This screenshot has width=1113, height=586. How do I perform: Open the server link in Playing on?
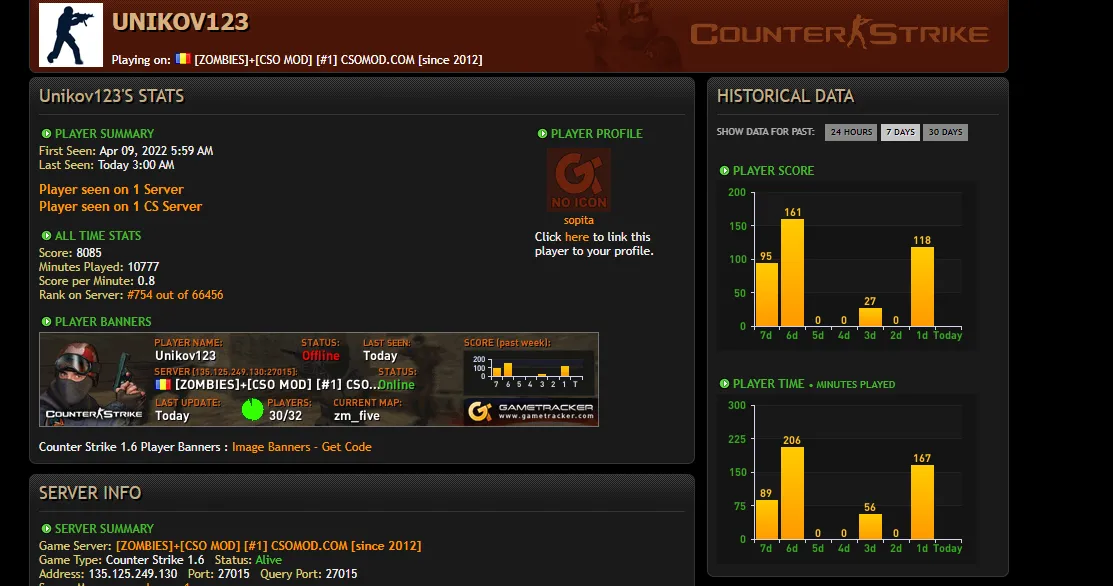point(338,60)
